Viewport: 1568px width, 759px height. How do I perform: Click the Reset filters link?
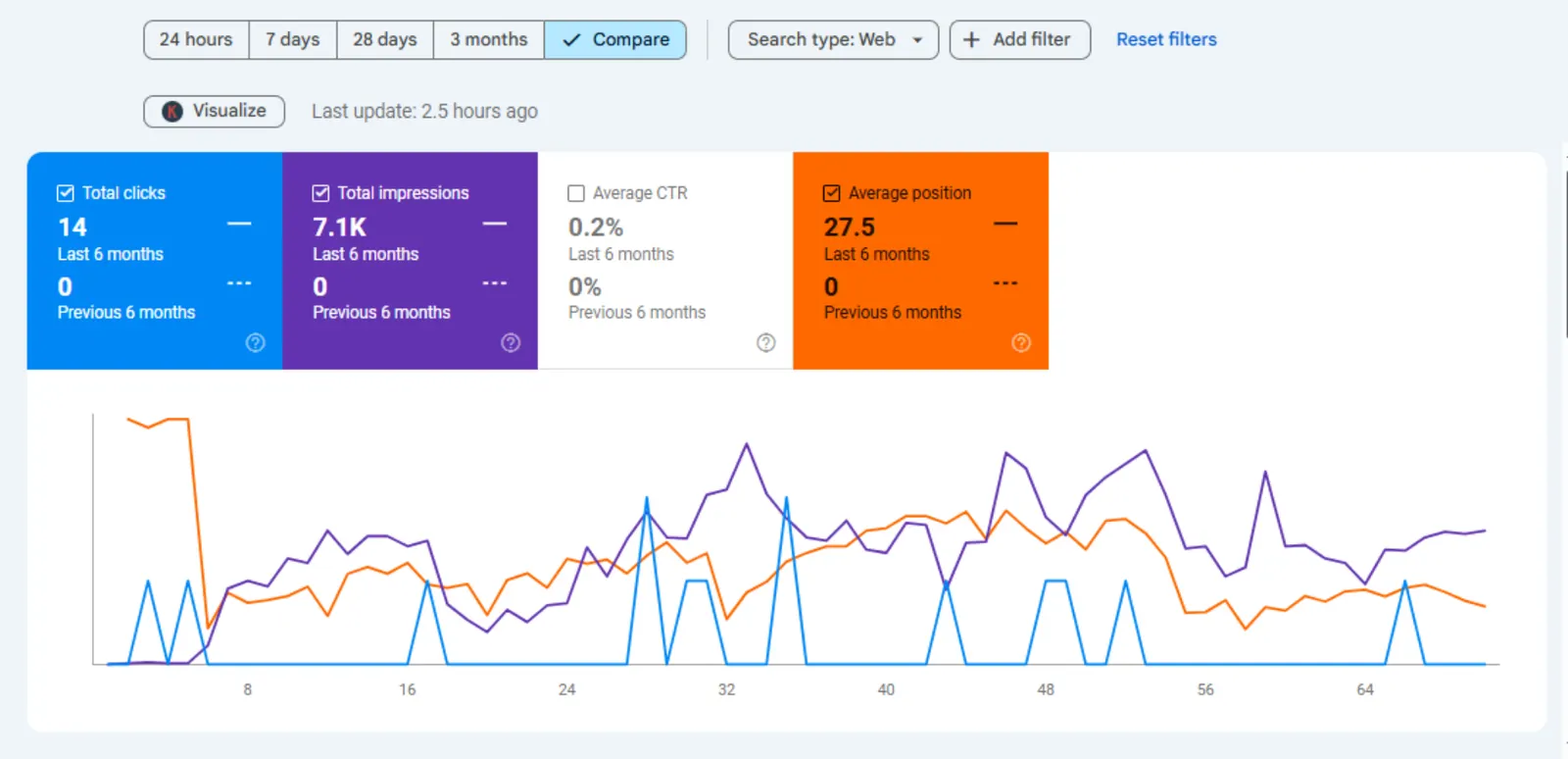(x=1166, y=39)
